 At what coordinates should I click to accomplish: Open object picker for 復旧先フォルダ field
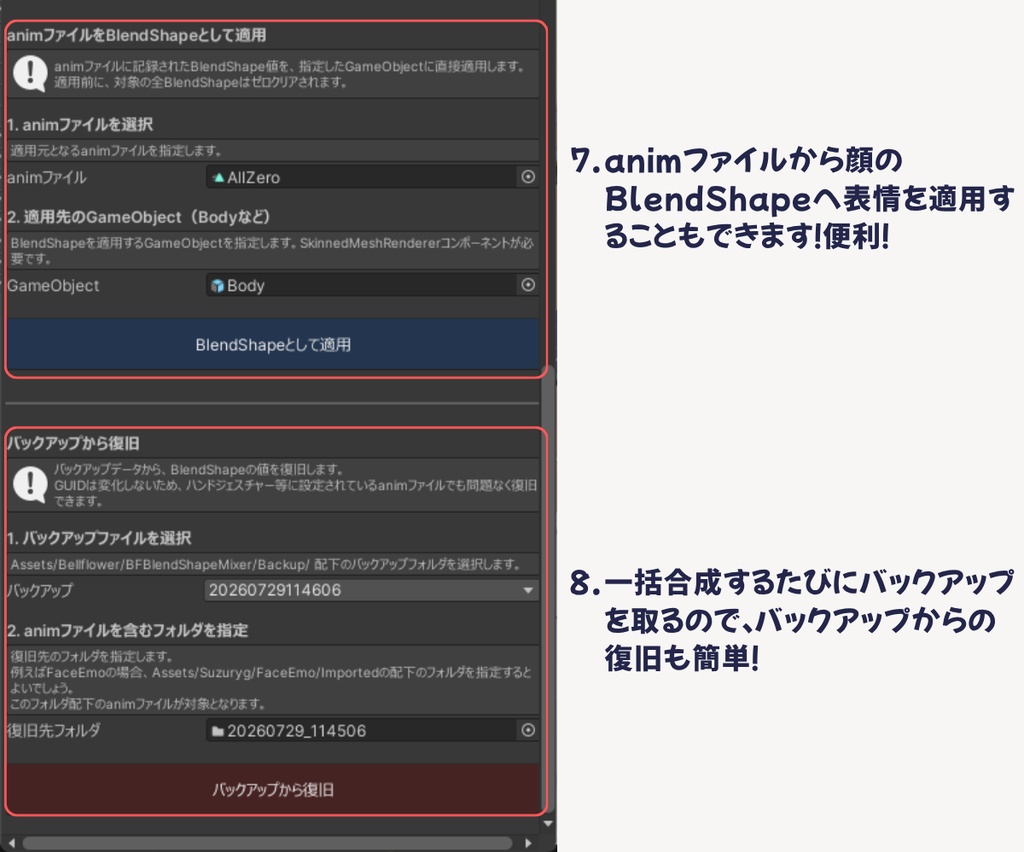coord(528,730)
